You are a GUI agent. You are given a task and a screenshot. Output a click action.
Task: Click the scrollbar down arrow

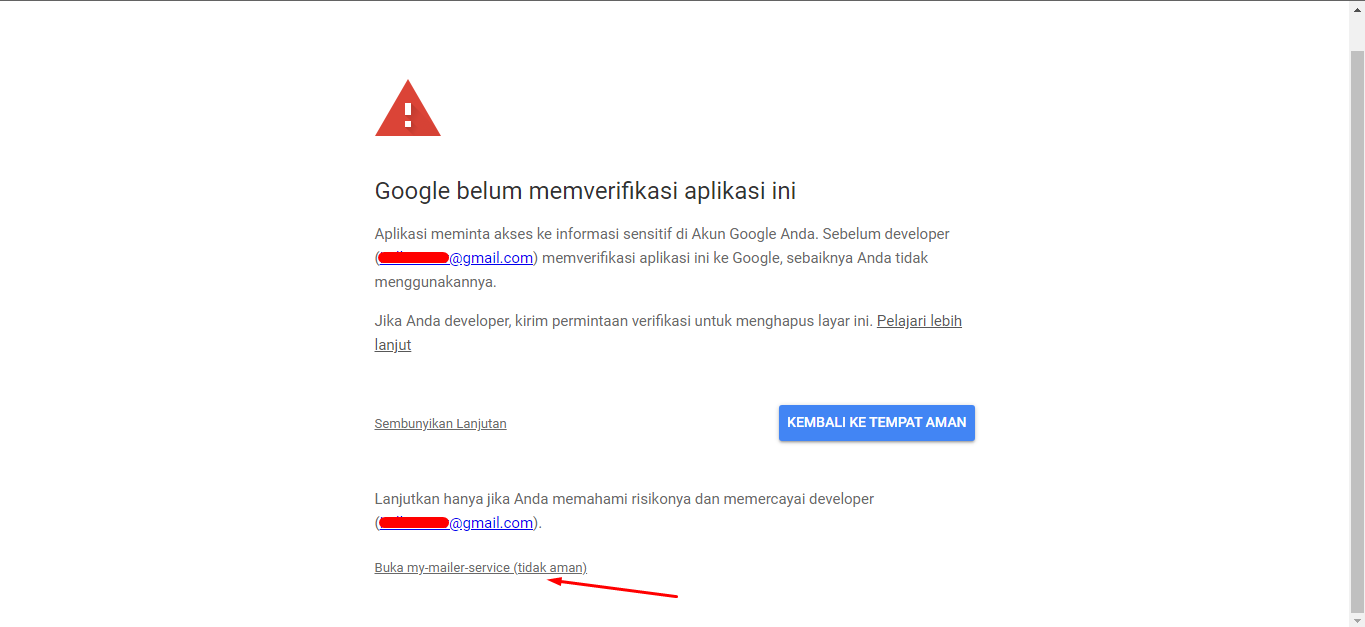[1357, 619]
